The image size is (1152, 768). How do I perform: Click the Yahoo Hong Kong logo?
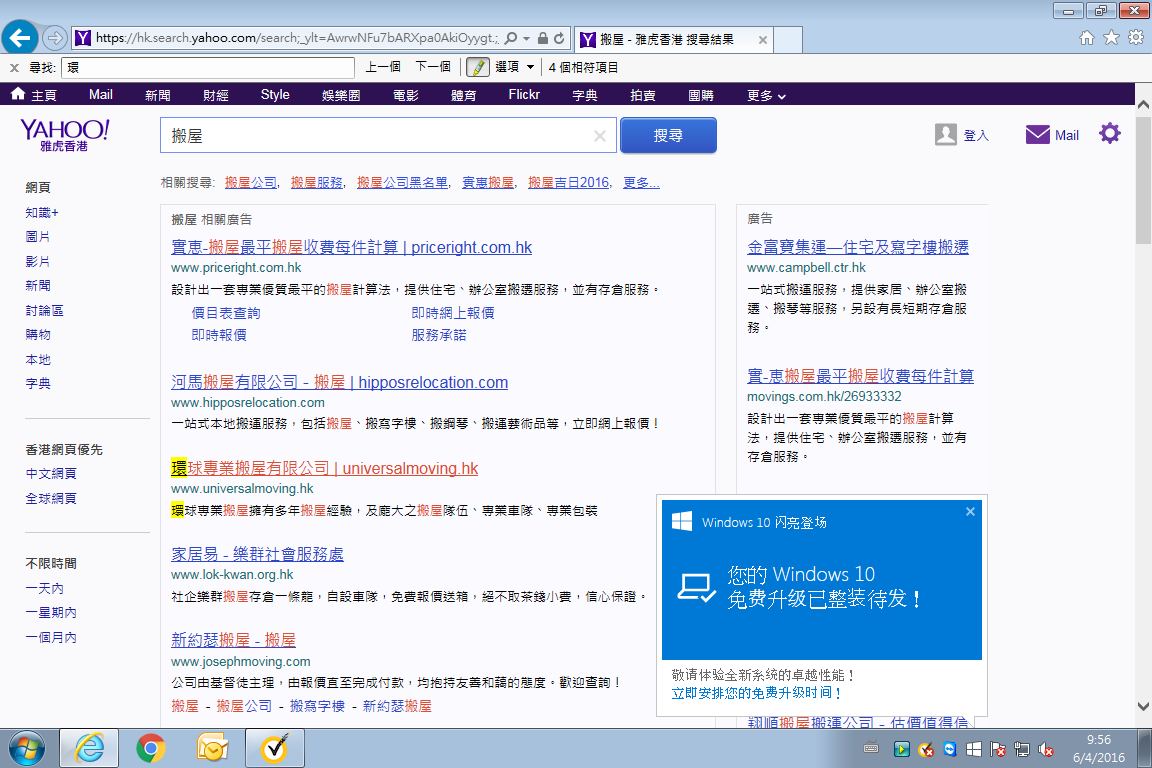click(65, 134)
